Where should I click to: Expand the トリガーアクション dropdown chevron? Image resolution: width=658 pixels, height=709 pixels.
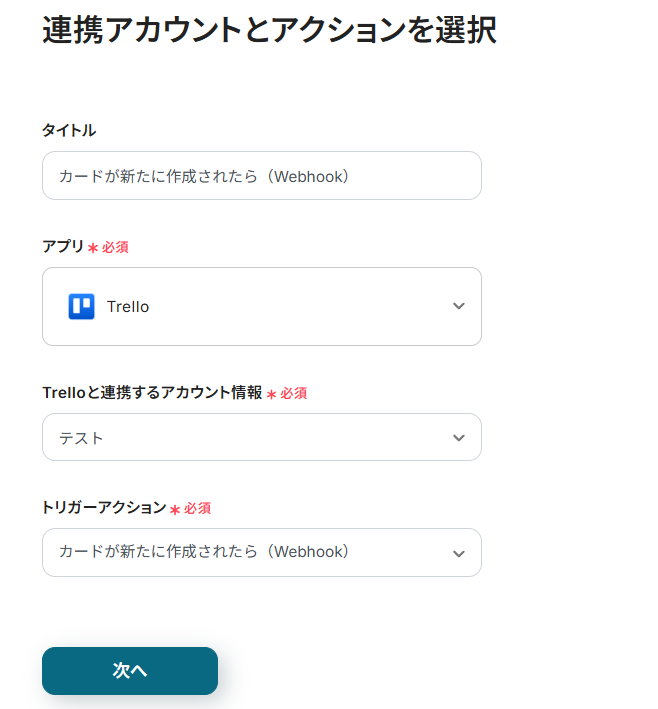[x=459, y=553]
